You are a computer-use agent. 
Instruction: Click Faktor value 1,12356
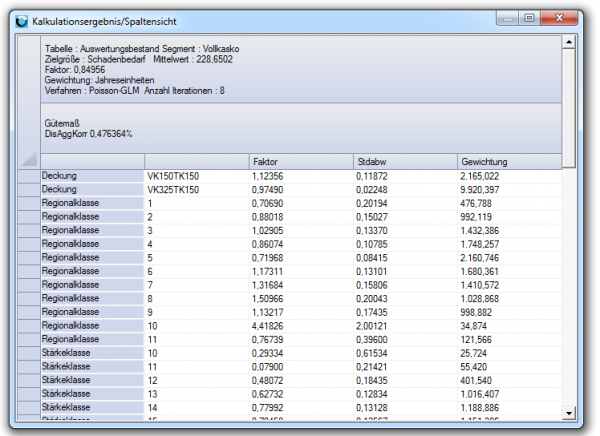pos(267,176)
